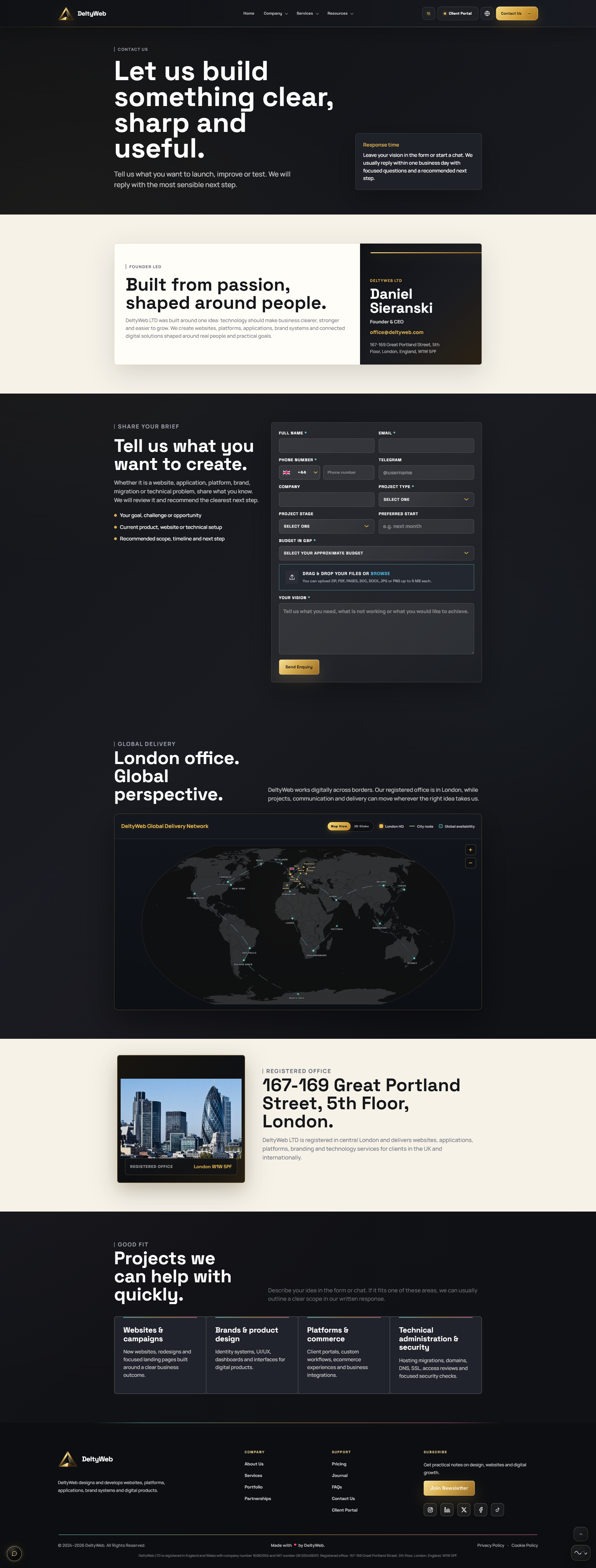Open the Privacy Policy link
This screenshot has height=1568, width=596.
point(491,1545)
